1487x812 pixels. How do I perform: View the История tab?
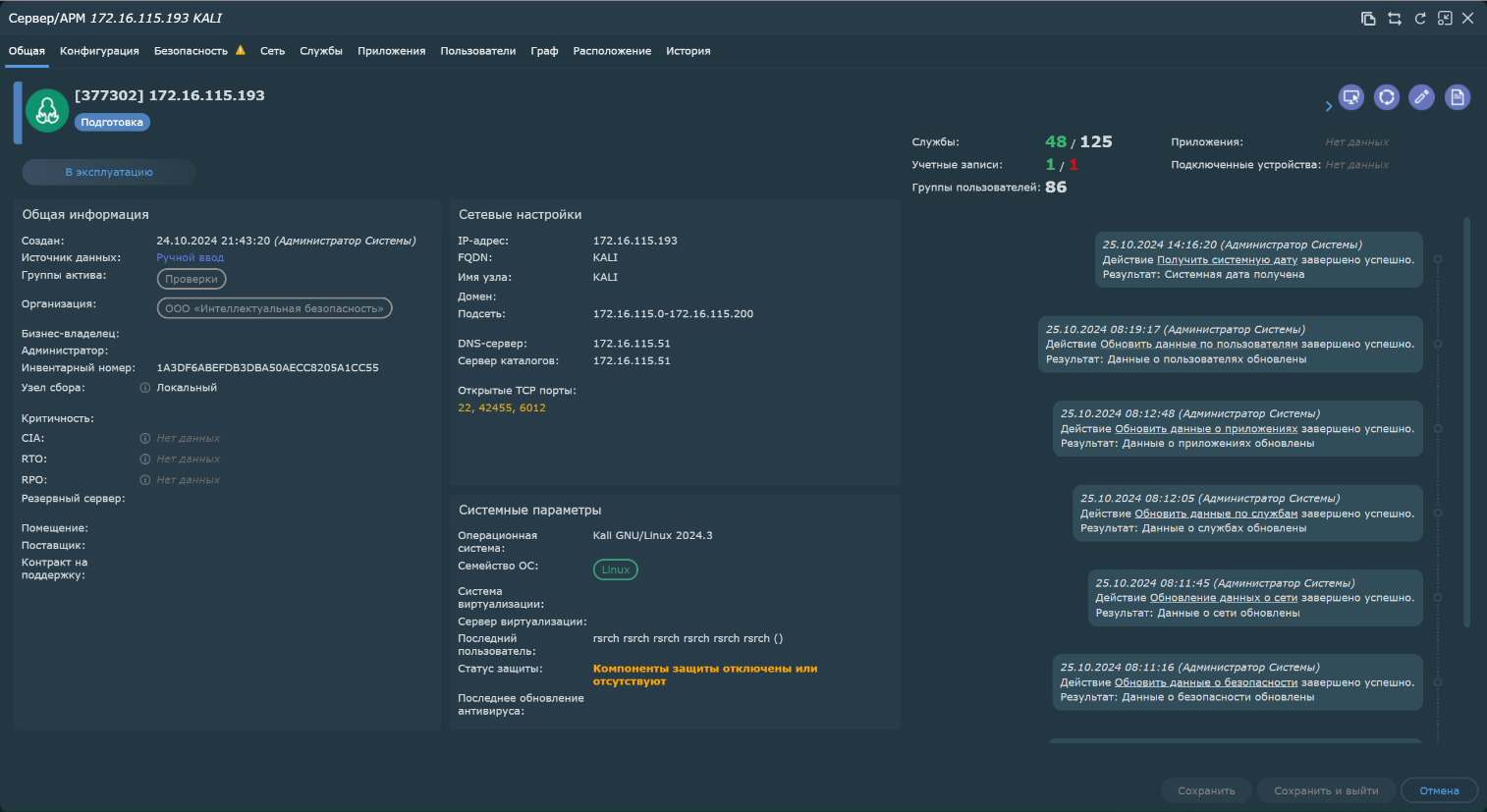[x=688, y=51]
